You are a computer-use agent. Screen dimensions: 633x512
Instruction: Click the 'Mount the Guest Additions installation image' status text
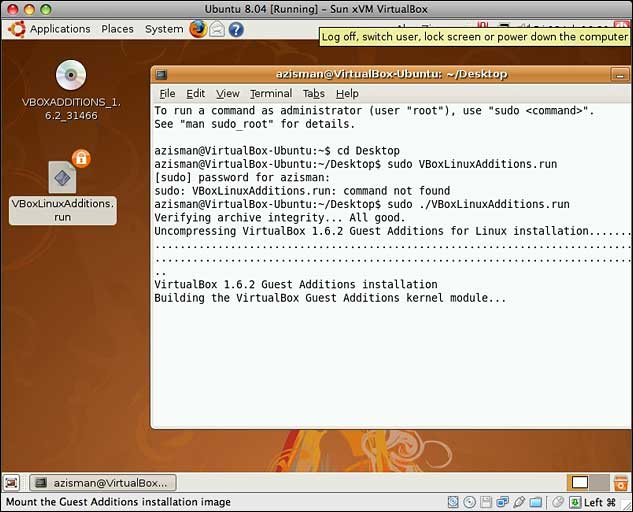118,502
